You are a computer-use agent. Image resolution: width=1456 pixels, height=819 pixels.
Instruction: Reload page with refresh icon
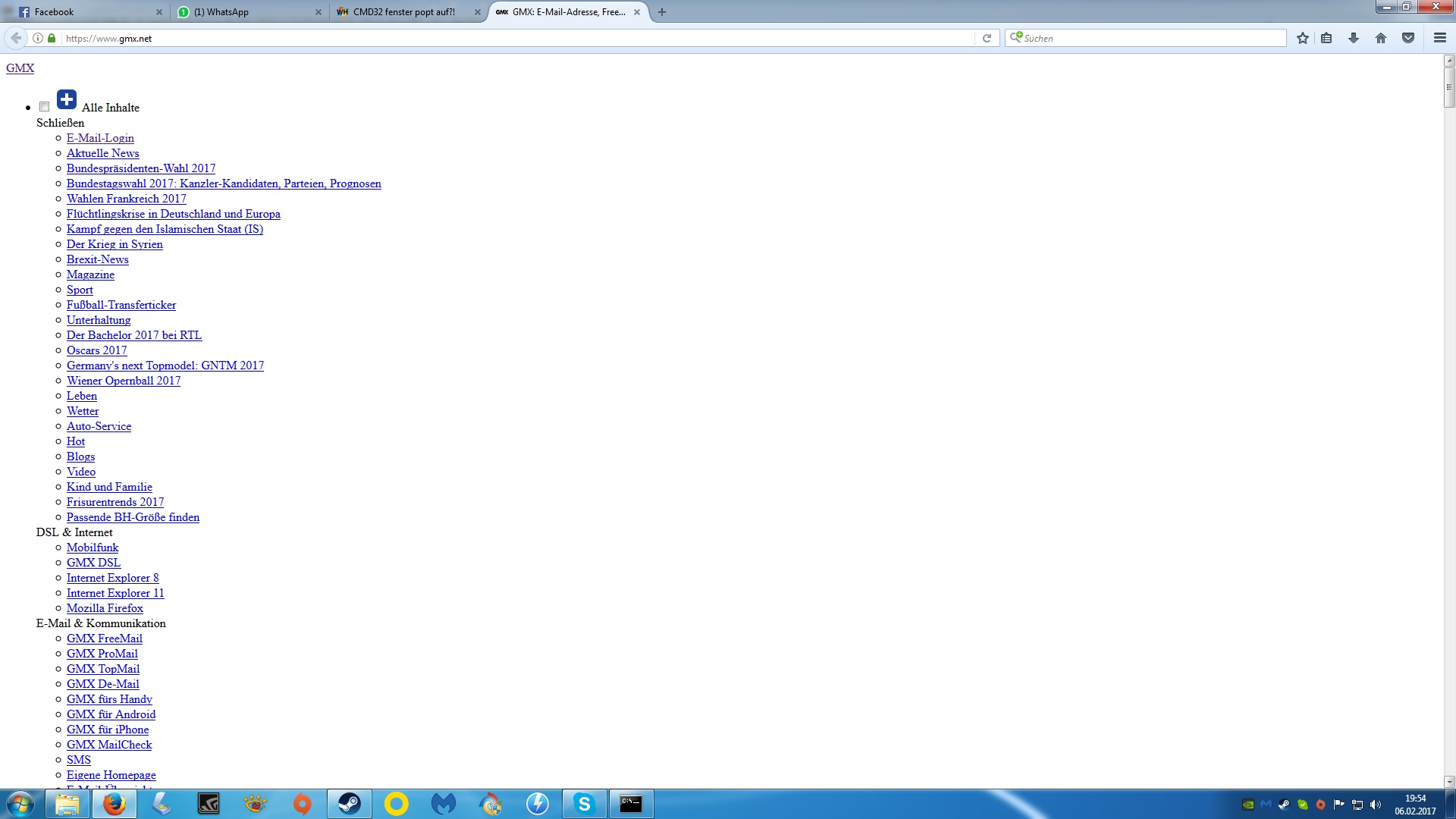(987, 38)
